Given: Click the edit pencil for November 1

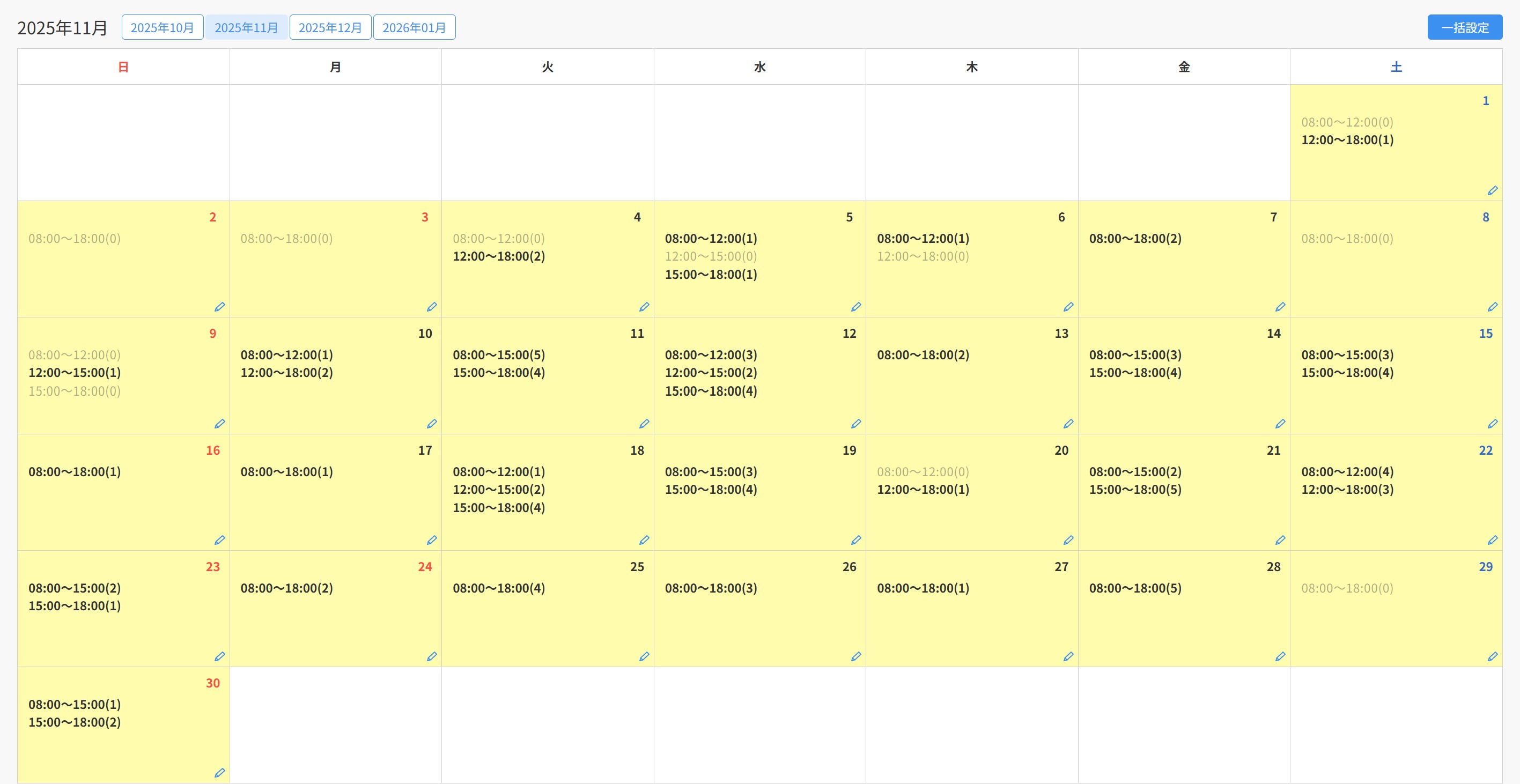Looking at the screenshot, I should coord(1492,190).
